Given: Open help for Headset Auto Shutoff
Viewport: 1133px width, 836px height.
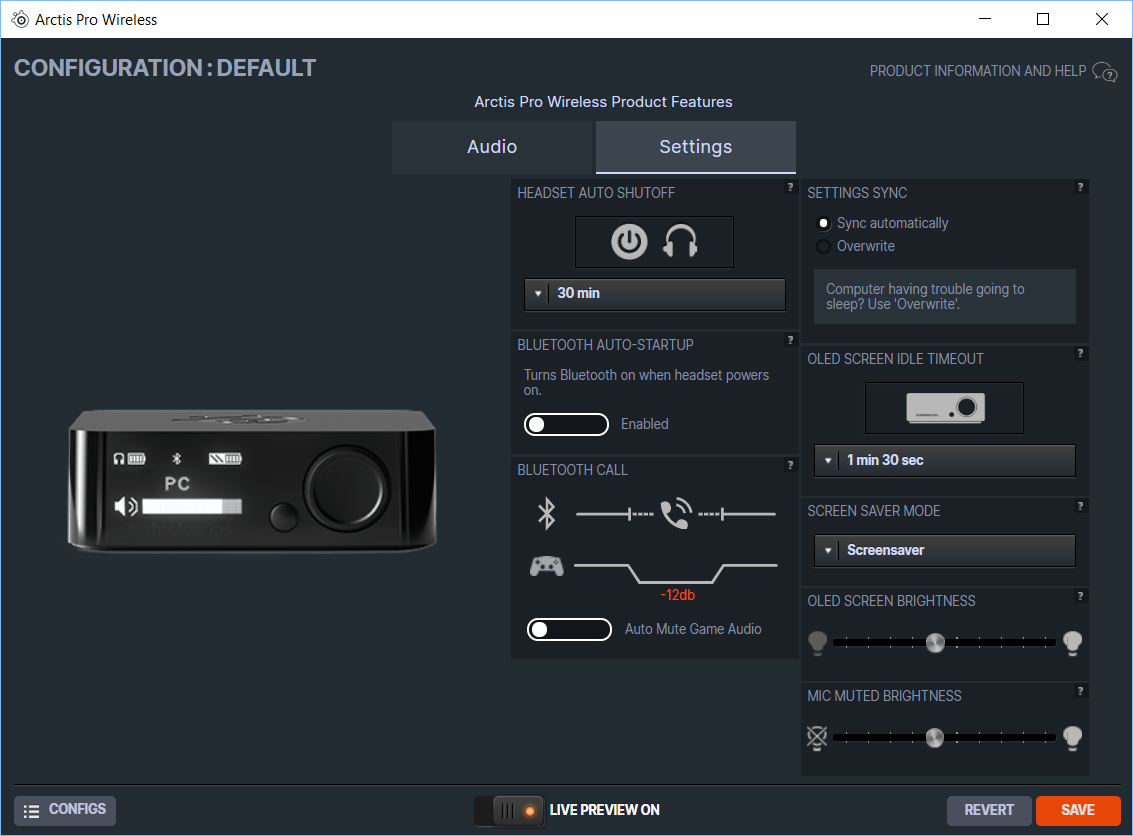Looking at the screenshot, I should click(x=790, y=187).
